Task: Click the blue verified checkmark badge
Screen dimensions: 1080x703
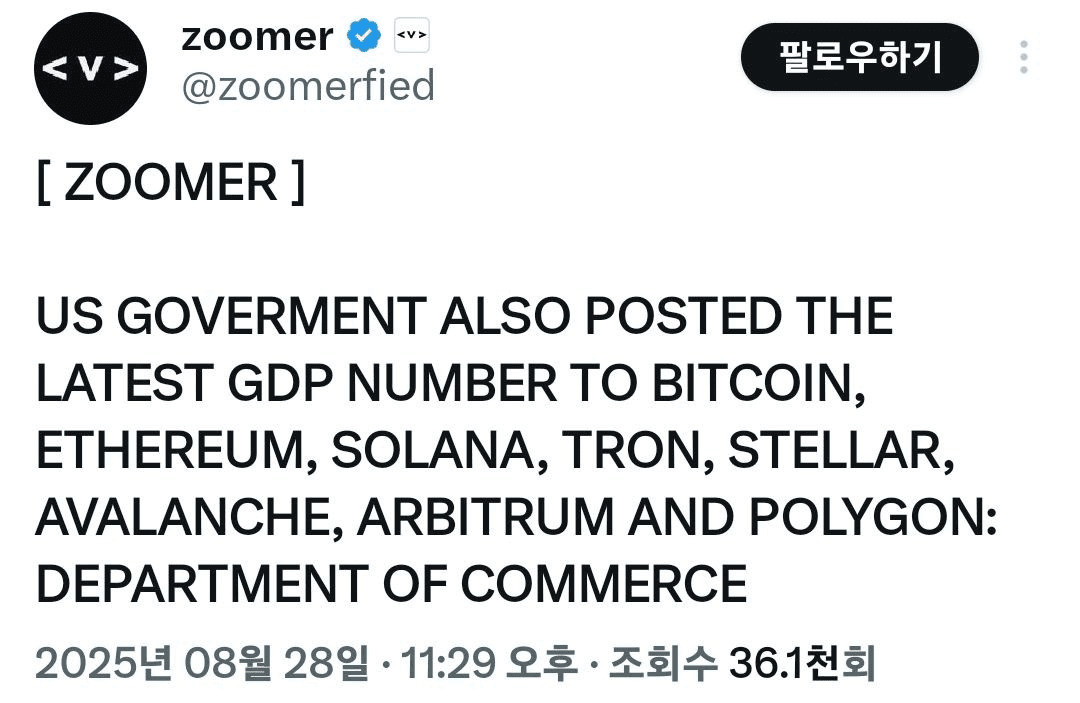Action: pos(364,36)
